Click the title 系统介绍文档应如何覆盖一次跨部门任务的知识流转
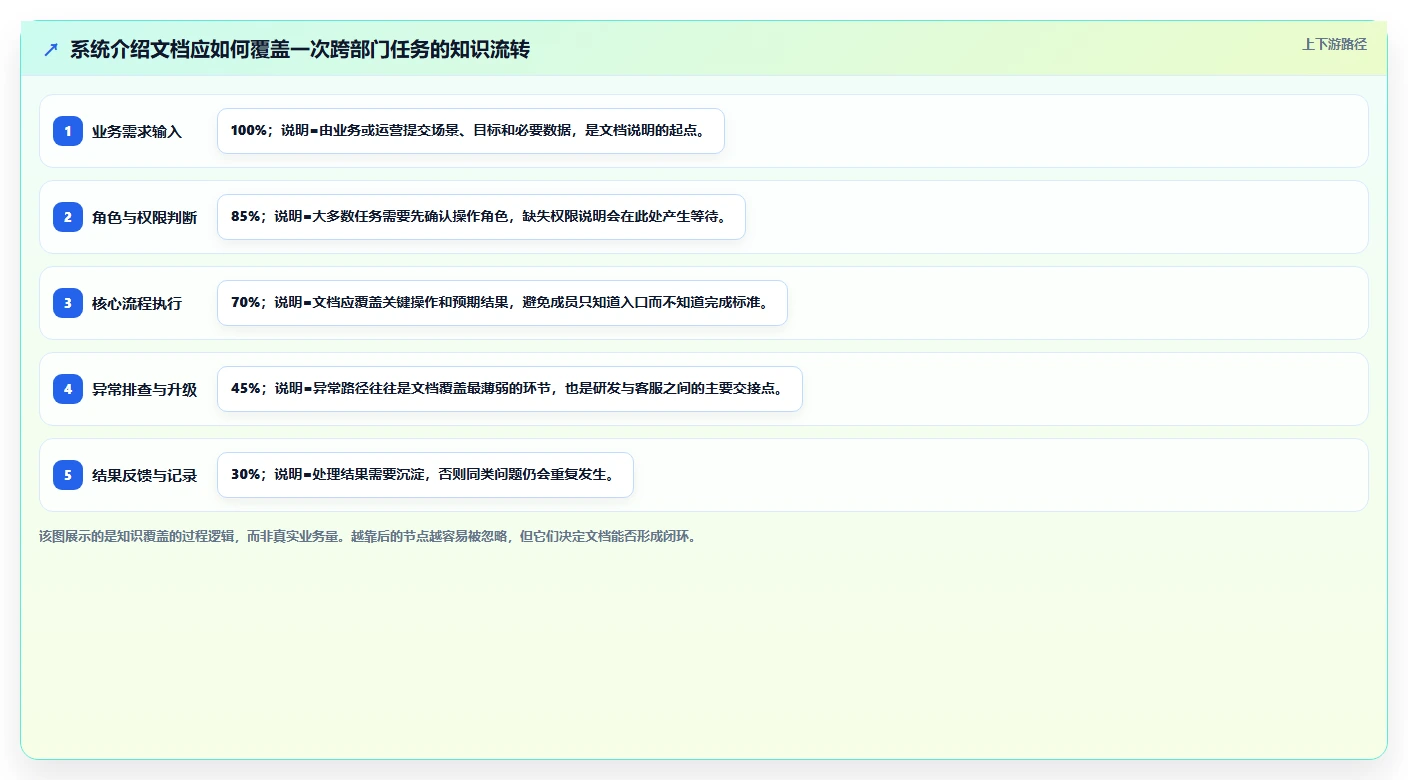The height and width of the screenshot is (780, 1408). [x=300, y=50]
